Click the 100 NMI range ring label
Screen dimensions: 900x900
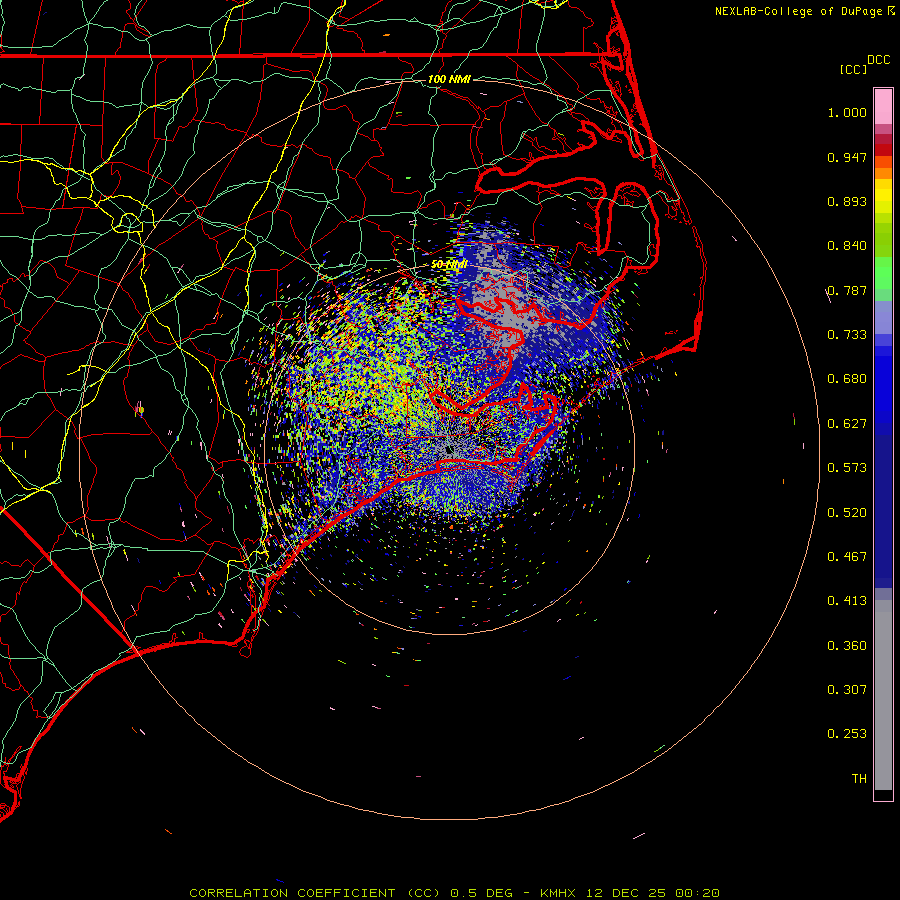449,79
